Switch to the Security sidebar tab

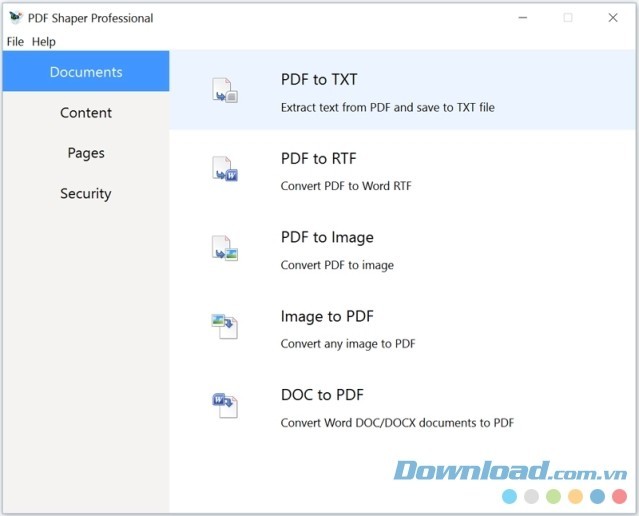[86, 193]
